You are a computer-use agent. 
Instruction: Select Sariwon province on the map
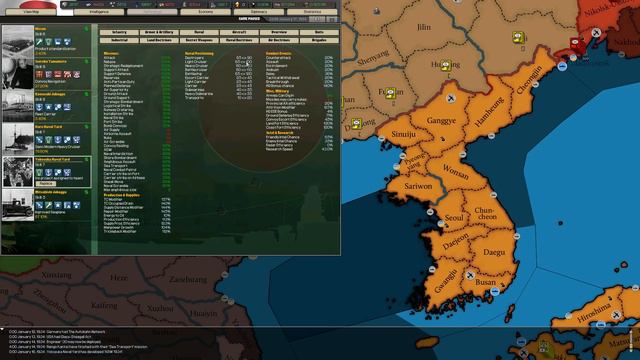click(x=418, y=186)
